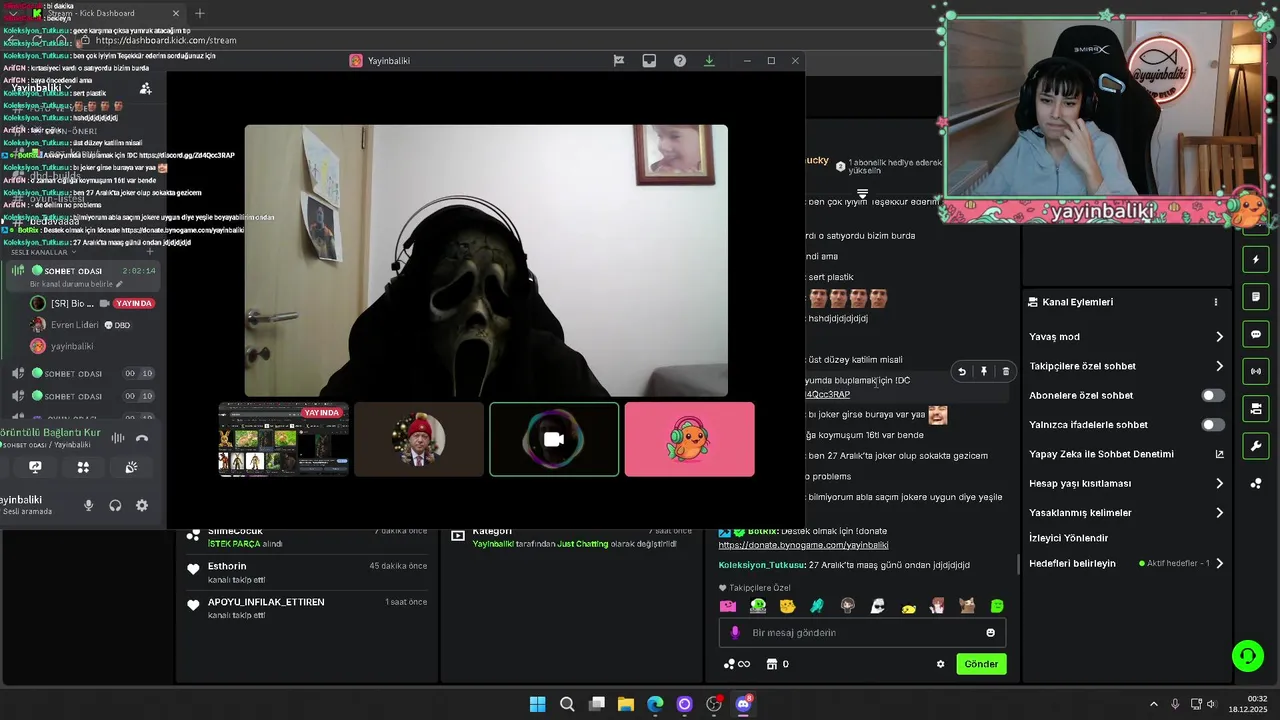
Task: Open the donate.bynogame.com link in chat
Action: 803,545
